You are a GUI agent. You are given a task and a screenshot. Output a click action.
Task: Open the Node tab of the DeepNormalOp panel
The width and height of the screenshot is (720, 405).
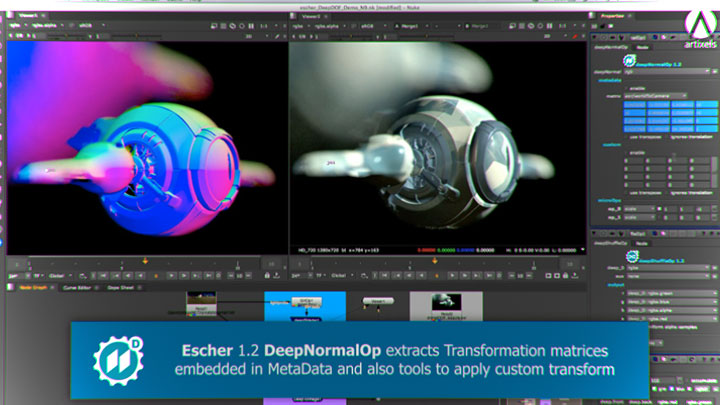[x=642, y=47]
